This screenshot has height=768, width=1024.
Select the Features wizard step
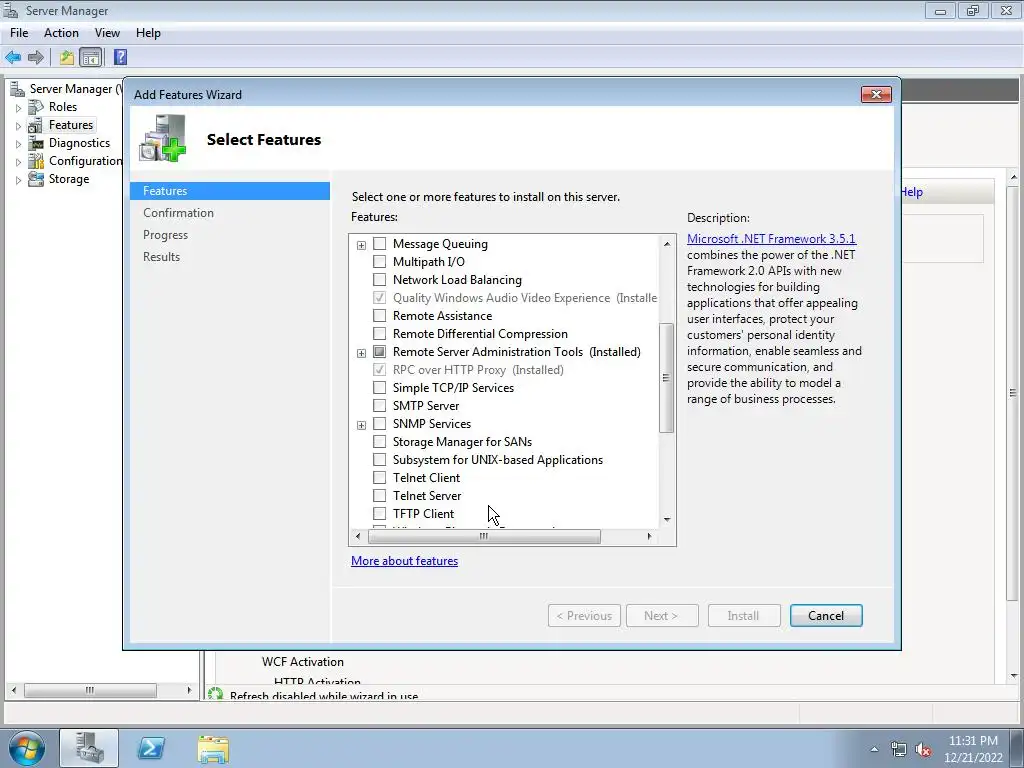(x=230, y=191)
